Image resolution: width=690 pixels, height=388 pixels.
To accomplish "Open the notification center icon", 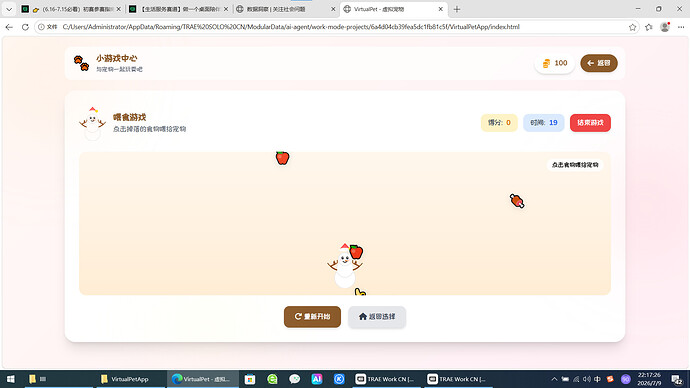I will click(x=677, y=379).
